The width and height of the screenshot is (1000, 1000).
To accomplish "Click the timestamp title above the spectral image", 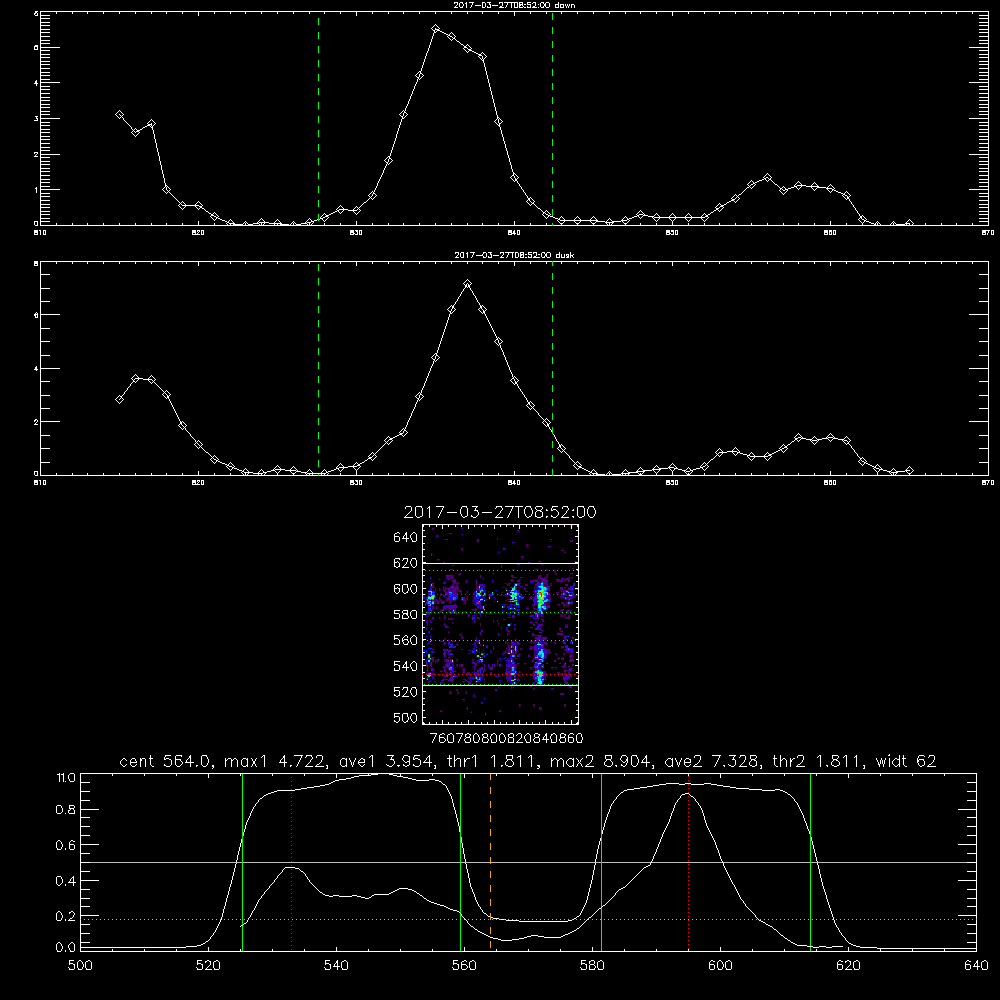I will click(x=500, y=512).
